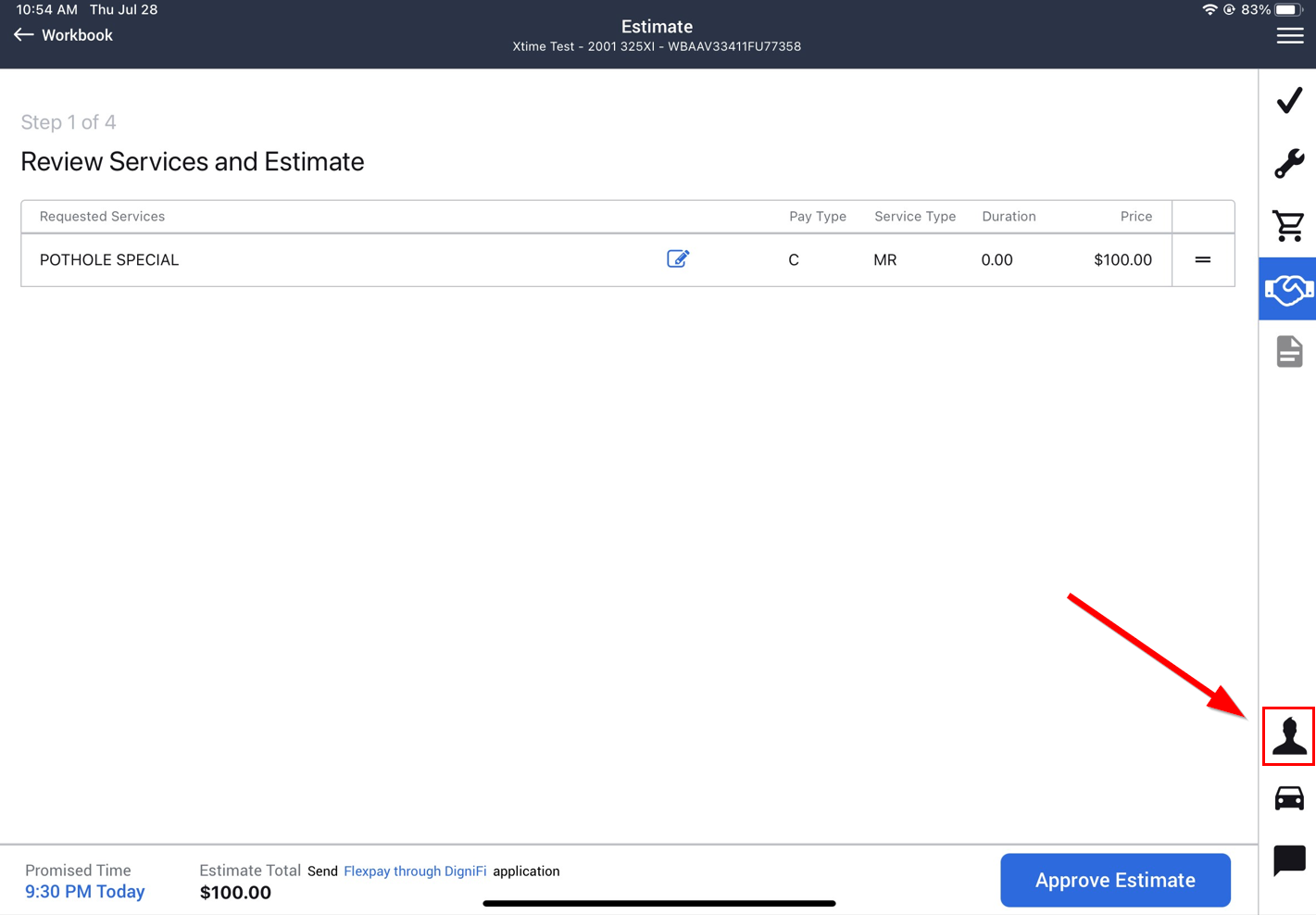
Task: View the customer profile person icon
Action: coord(1289,736)
